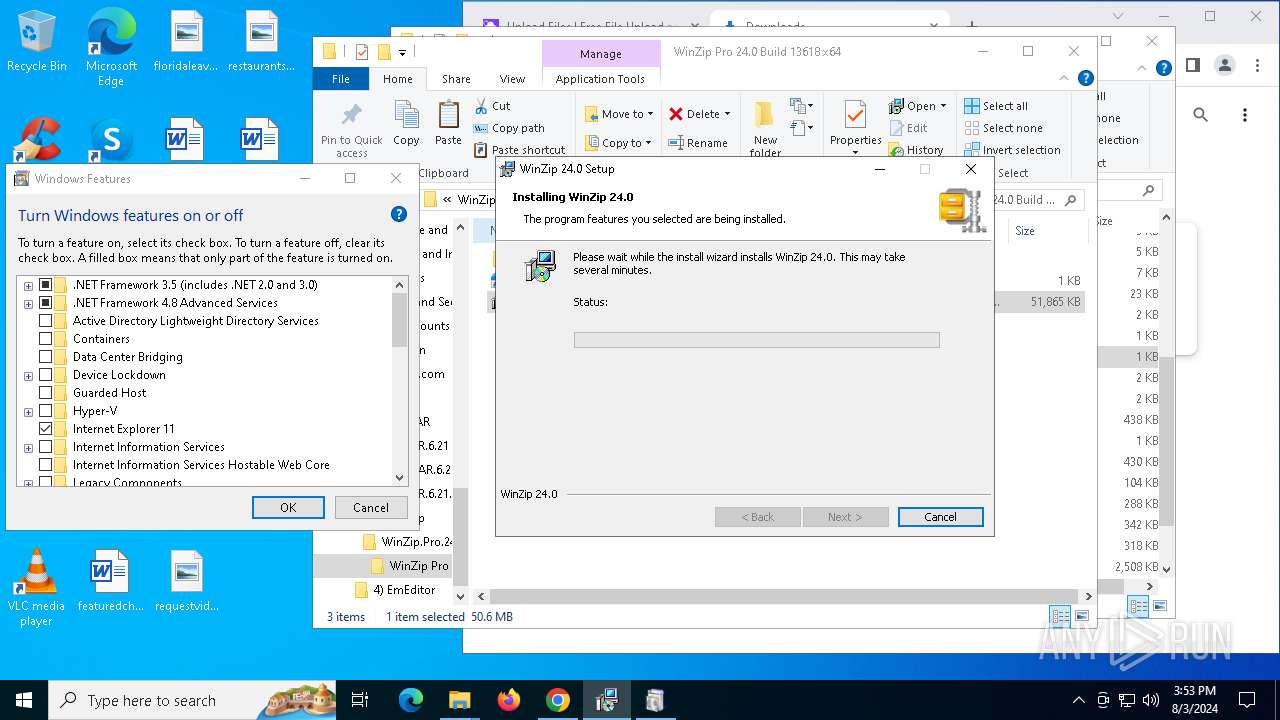1280x720 pixels.
Task: Switch to the View ribbon tab
Action: (x=512, y=79)
